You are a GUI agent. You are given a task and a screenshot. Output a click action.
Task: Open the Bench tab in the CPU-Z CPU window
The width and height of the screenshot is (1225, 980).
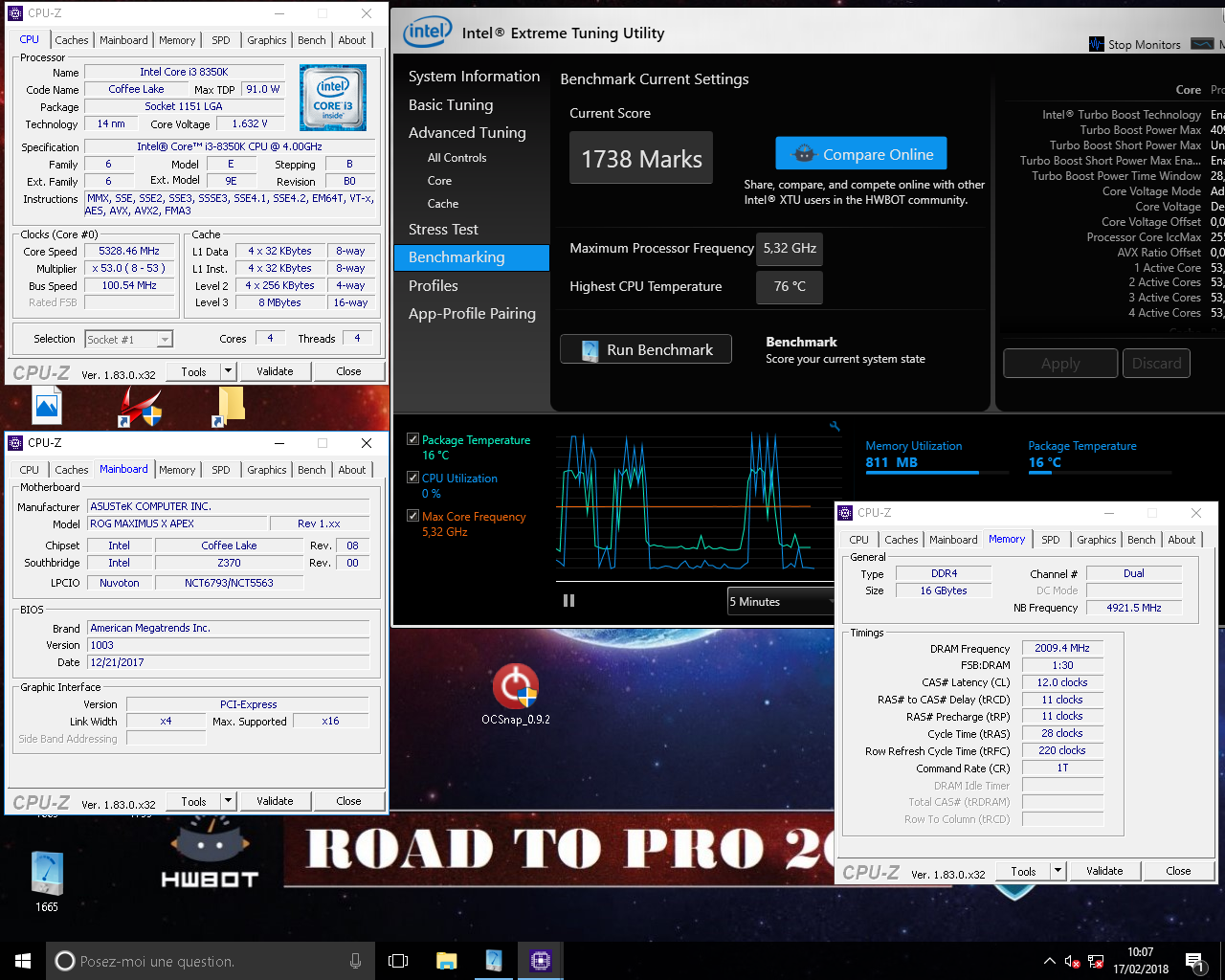click(x=311, y=40)
